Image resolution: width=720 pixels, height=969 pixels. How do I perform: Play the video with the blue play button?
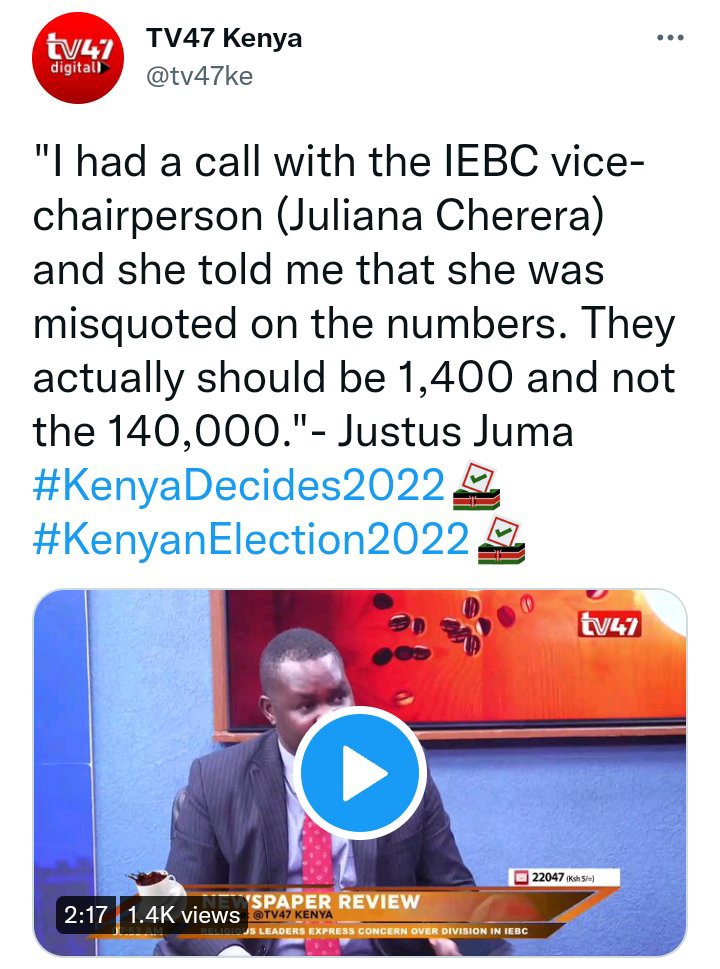click(x=360, y=772)
